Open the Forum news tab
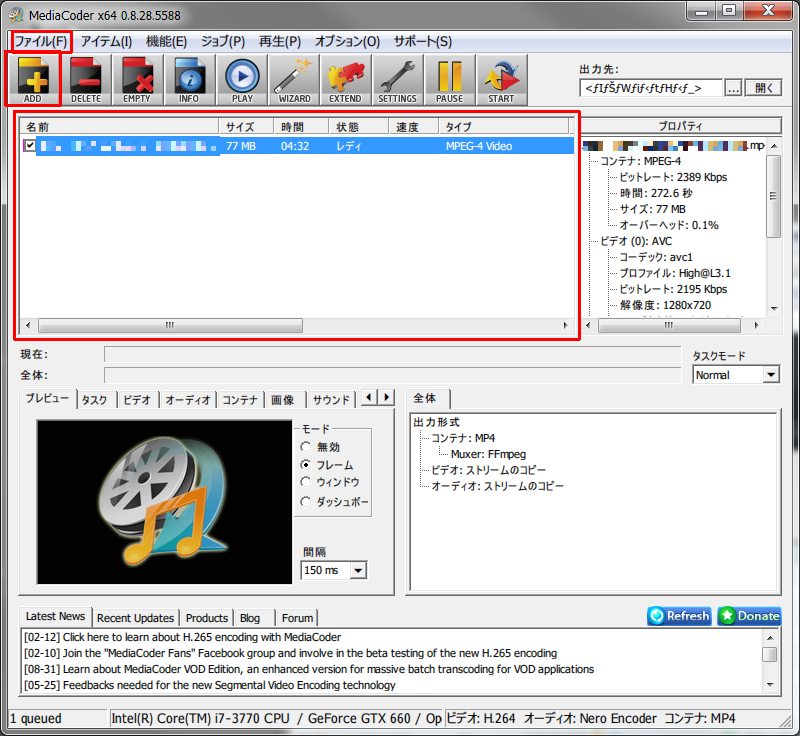The width and height of the screenshot is (800, 736). [x=297, y=618]
